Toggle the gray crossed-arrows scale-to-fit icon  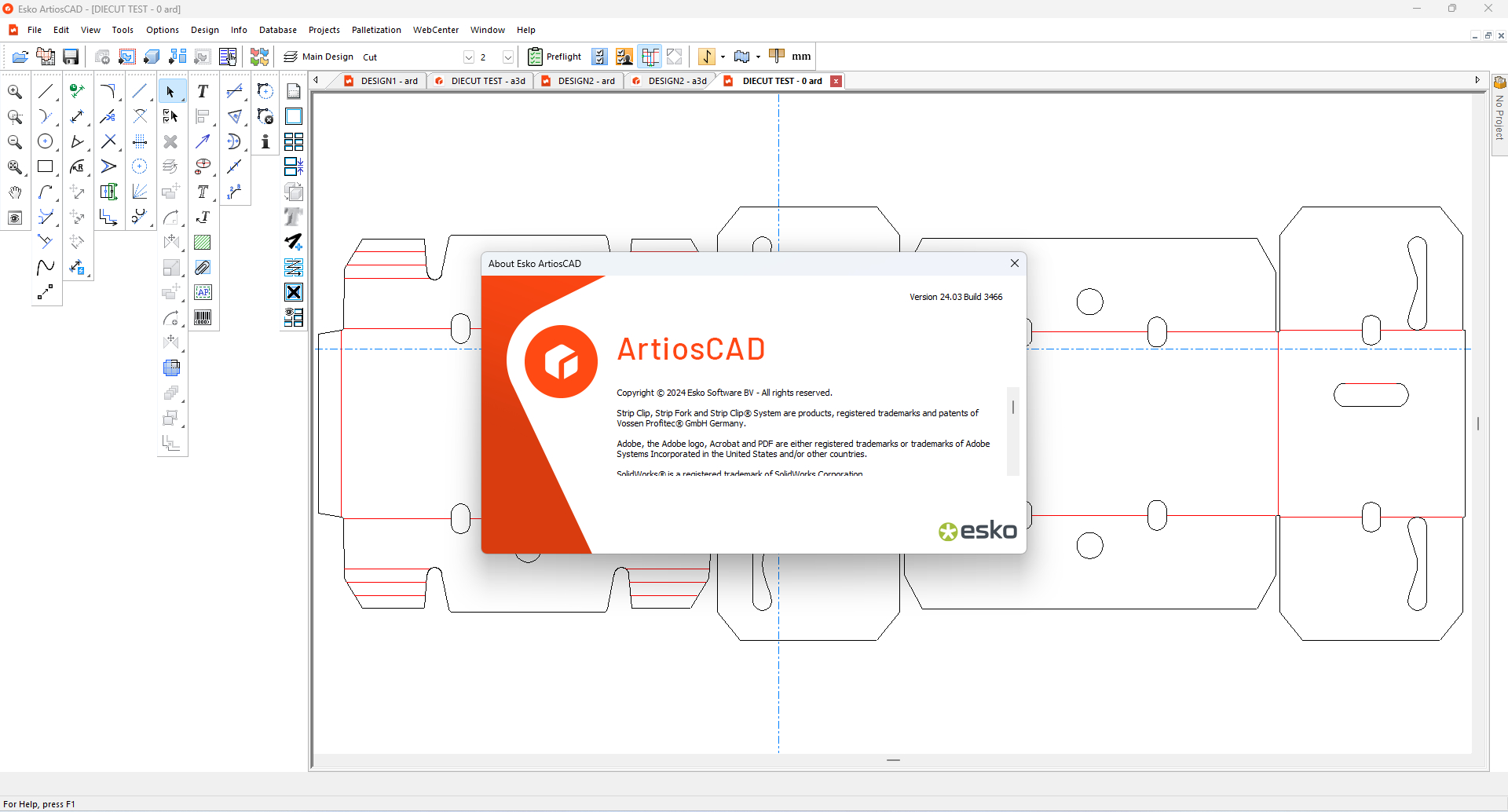675,57
